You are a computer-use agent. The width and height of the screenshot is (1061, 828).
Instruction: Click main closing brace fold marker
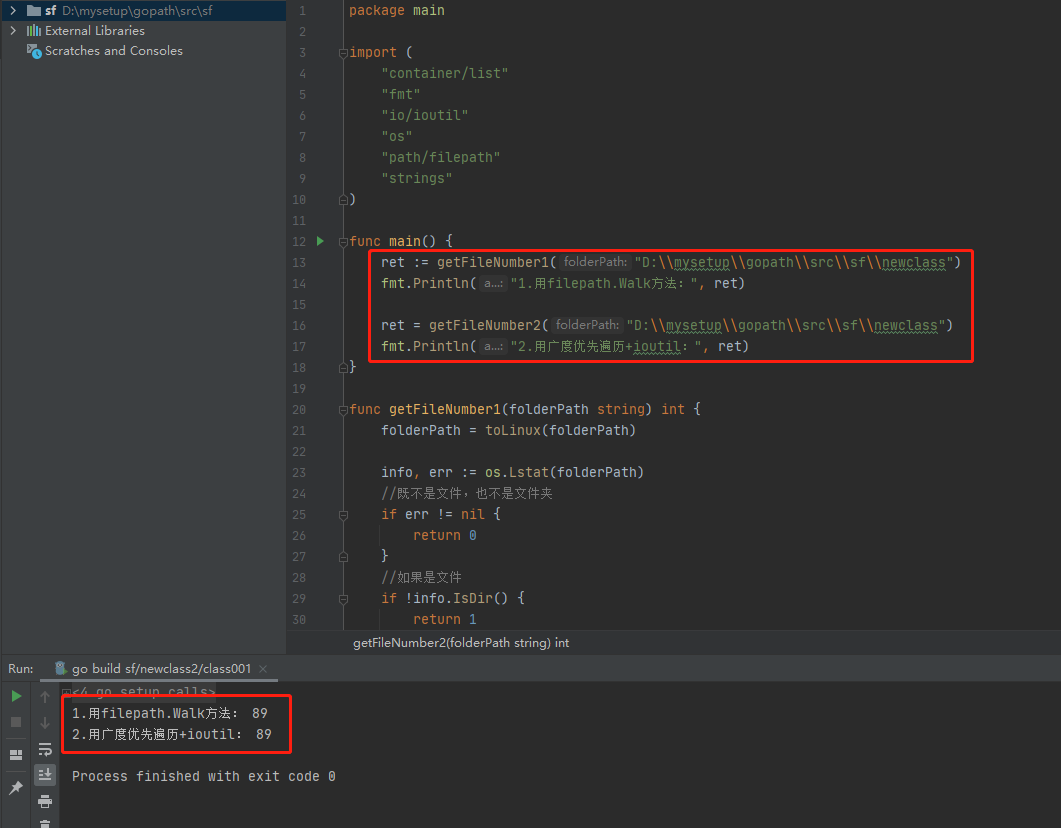(x=343, y=367)
